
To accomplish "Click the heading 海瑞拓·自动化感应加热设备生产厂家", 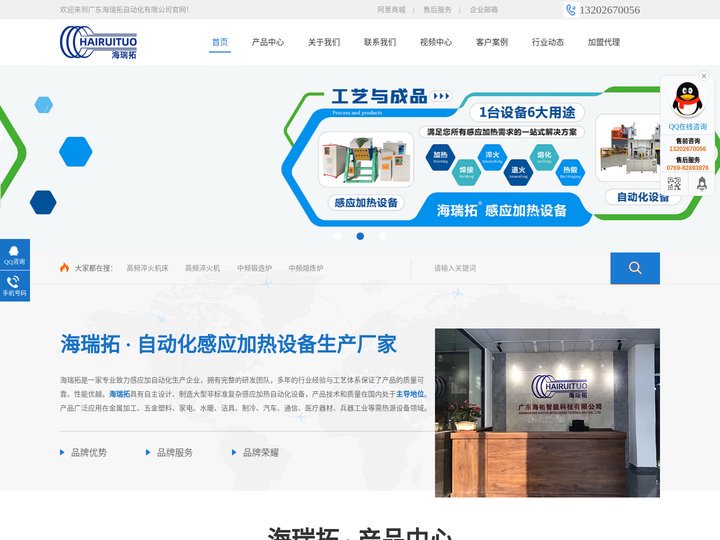I will tap(228, 344).
